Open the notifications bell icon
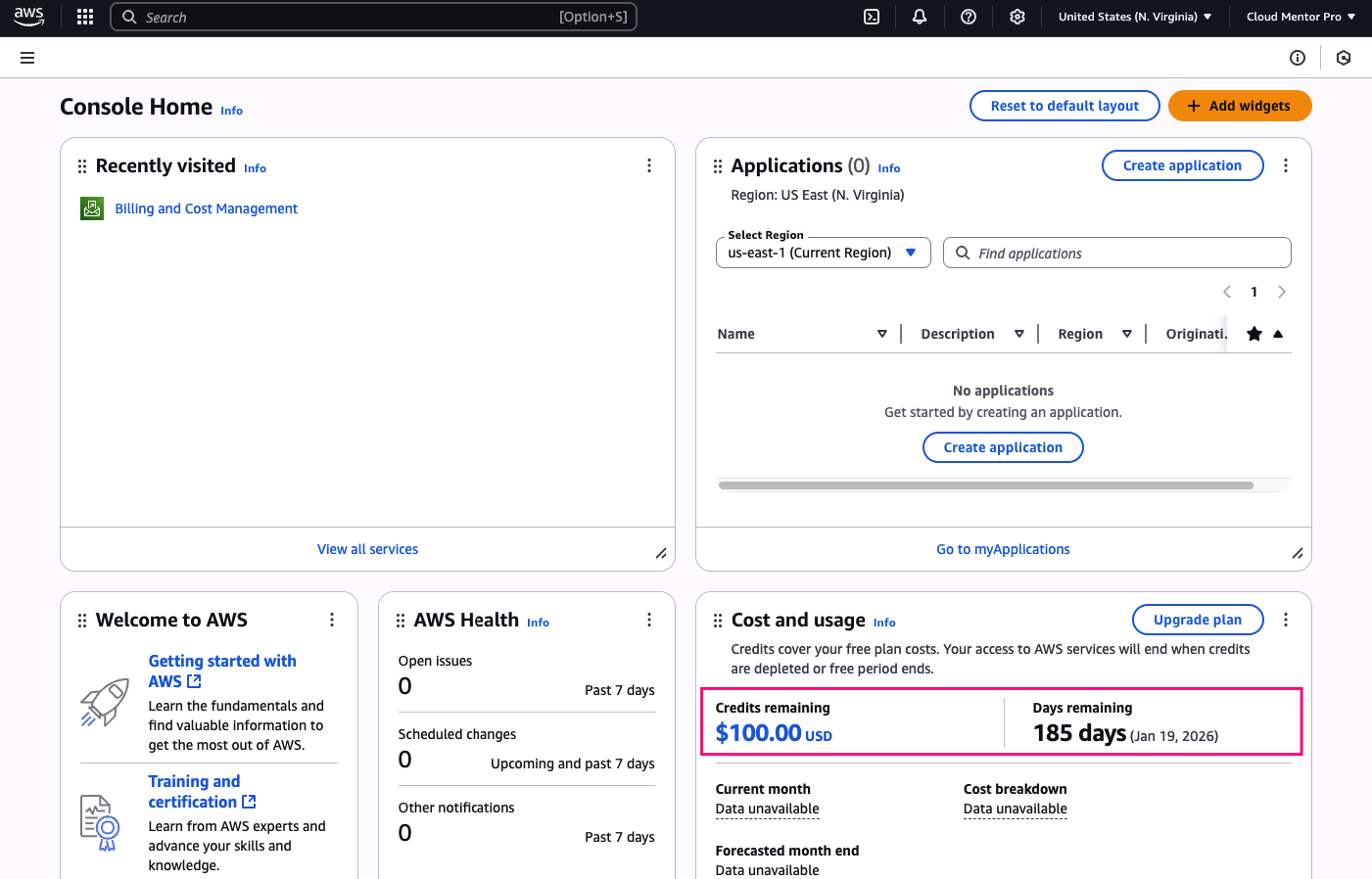This screenshot has width=1372, height=879. click(x=920, y=17)
